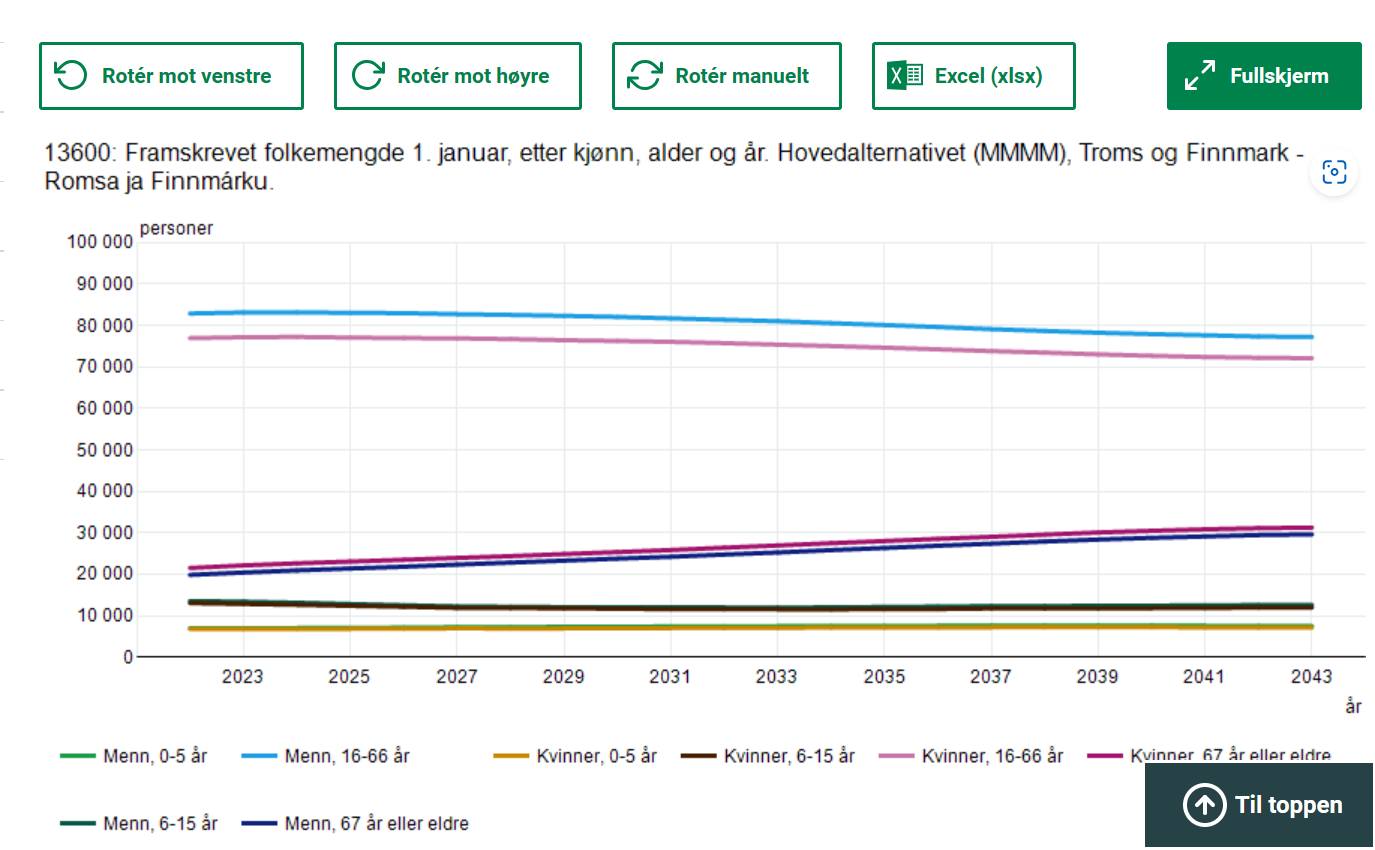Click the fullscreen expand arrows icon

pyautogui.click(x=1199, y=76)
